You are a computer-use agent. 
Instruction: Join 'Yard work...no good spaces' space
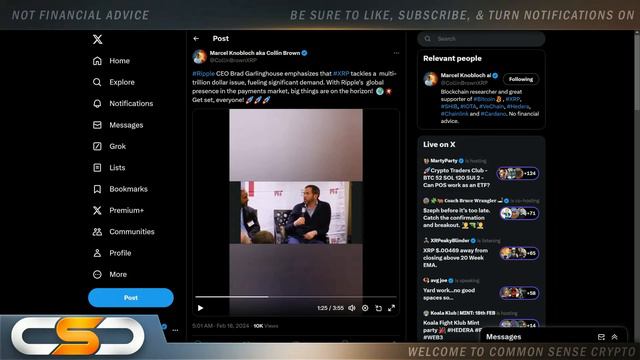(449, 294)
